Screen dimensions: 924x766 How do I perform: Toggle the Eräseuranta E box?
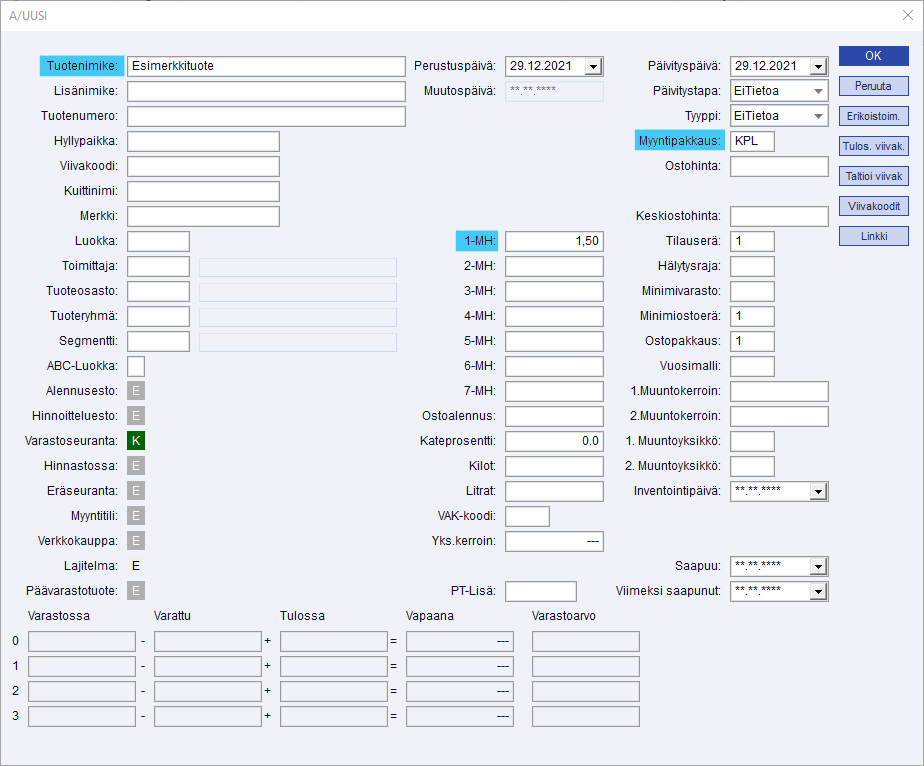point(136,490)
